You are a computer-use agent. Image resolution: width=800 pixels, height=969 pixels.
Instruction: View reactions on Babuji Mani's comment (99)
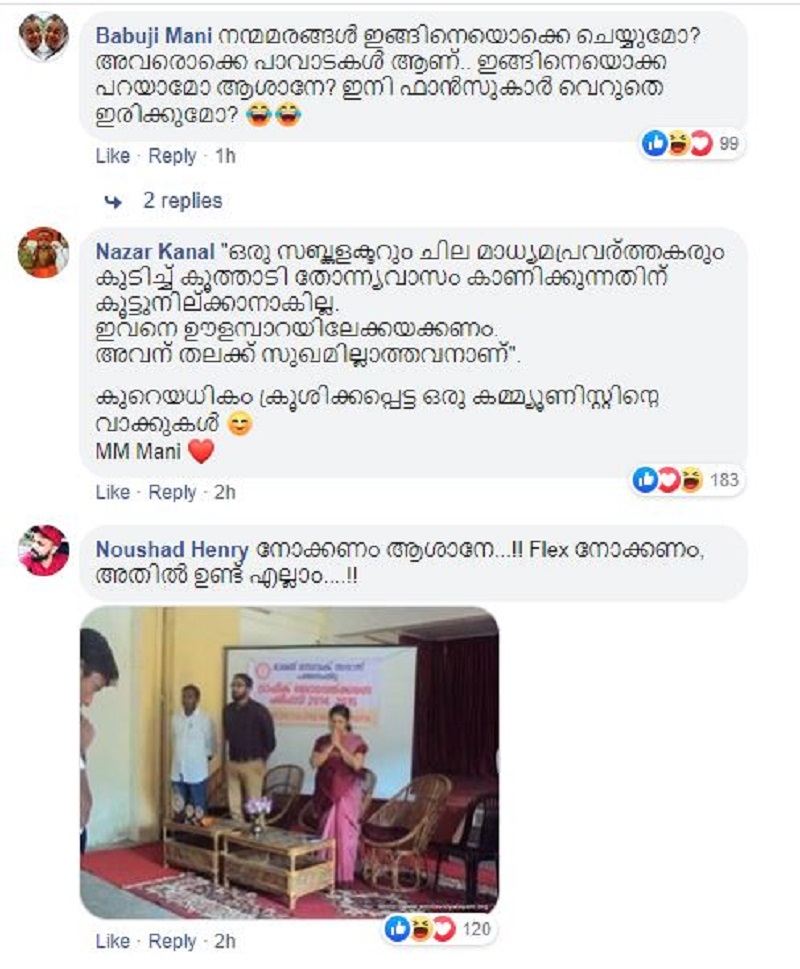tap(691, 143)
